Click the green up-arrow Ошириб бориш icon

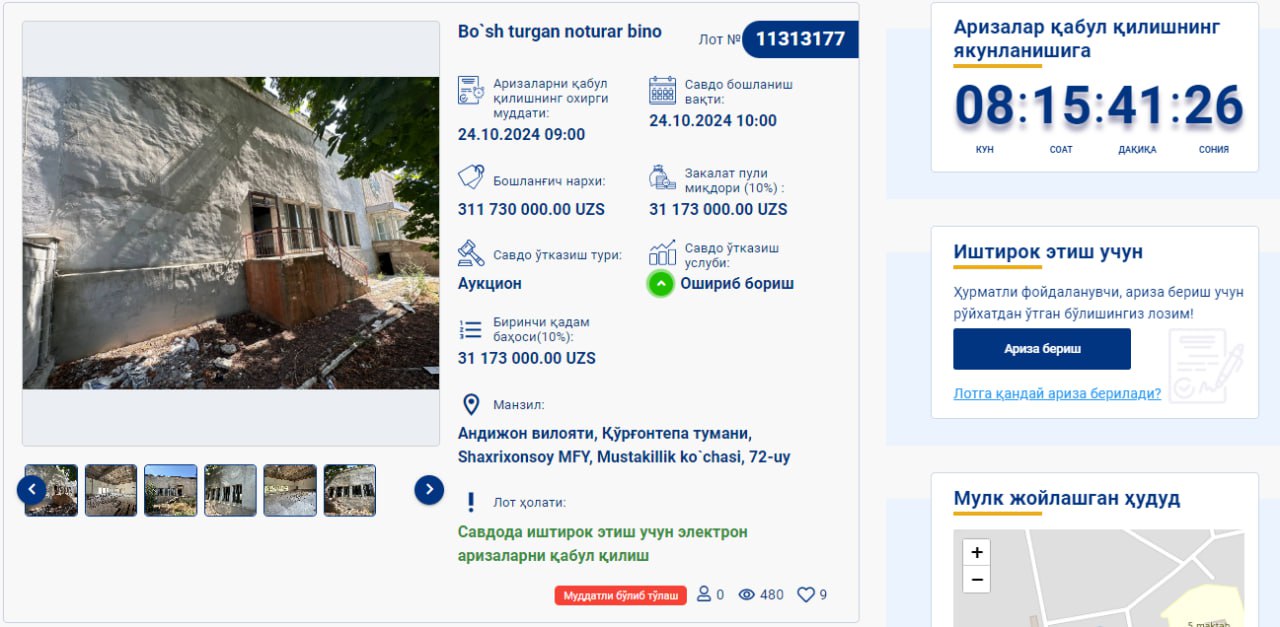[x=660, y=284]
